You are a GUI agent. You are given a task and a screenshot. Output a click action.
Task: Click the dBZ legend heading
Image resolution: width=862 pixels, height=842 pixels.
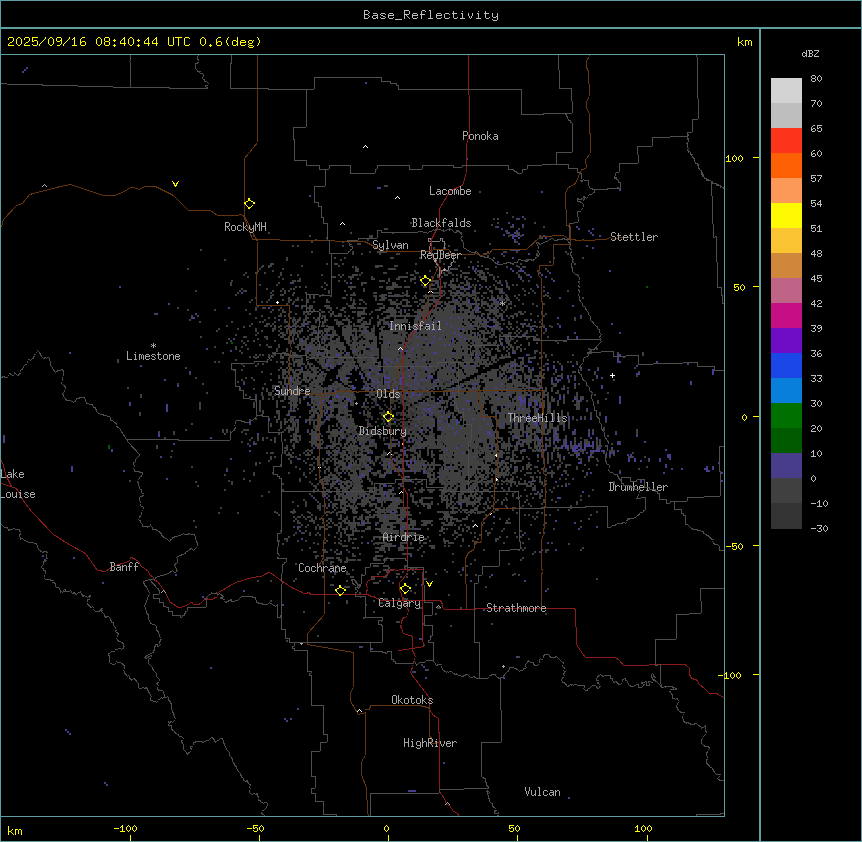(x=810, y=53)
